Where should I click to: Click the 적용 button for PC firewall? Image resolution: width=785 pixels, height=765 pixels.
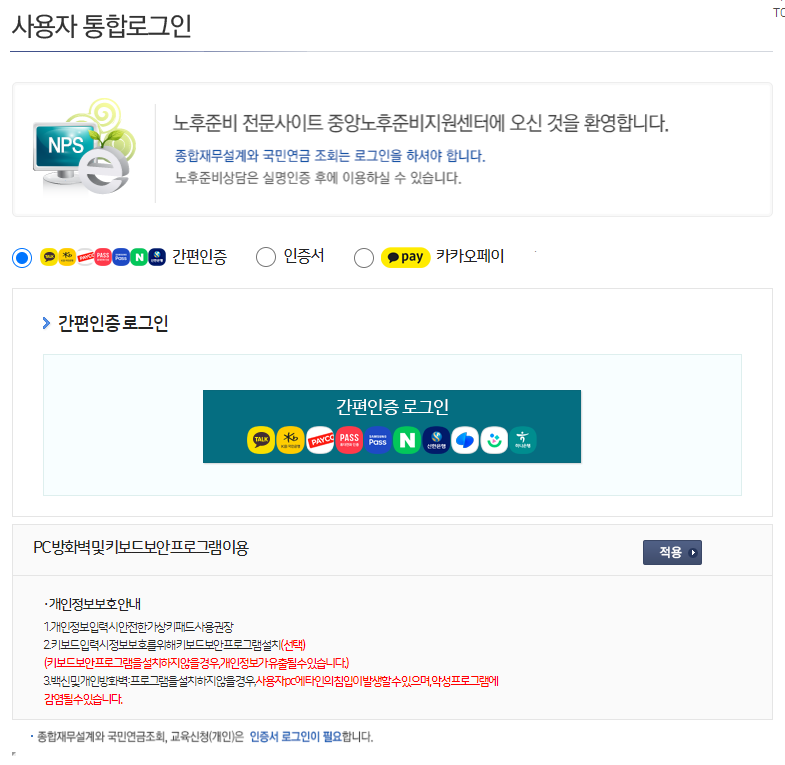(x=672, y=552)
